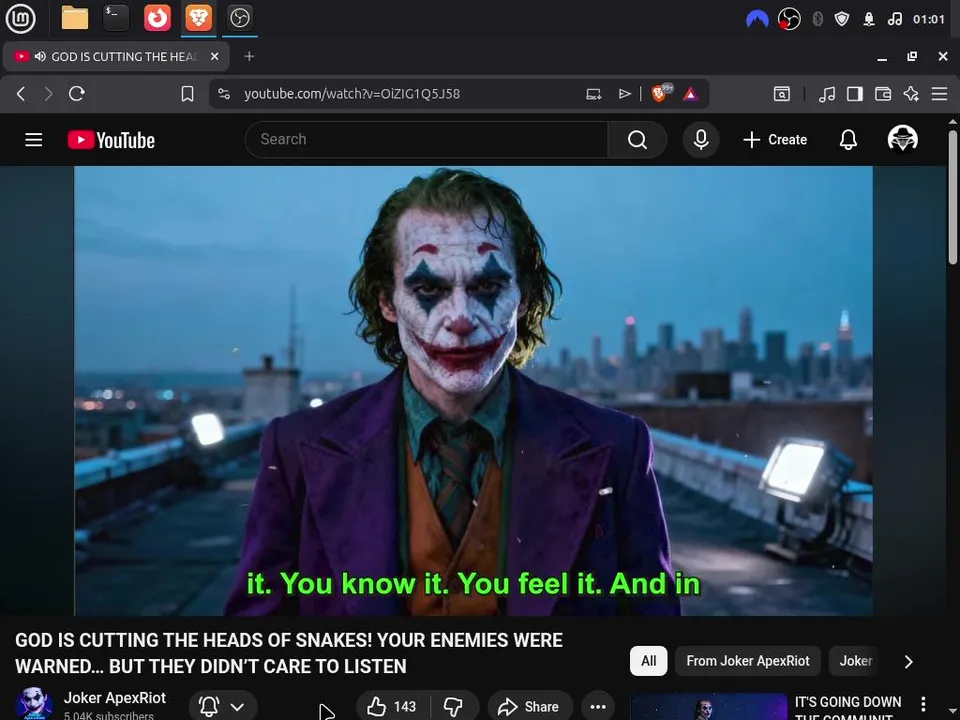Go back to the previous page
The height and width of the screenshot is (720, 960).
pyautogui.click(x=21, y=94)
